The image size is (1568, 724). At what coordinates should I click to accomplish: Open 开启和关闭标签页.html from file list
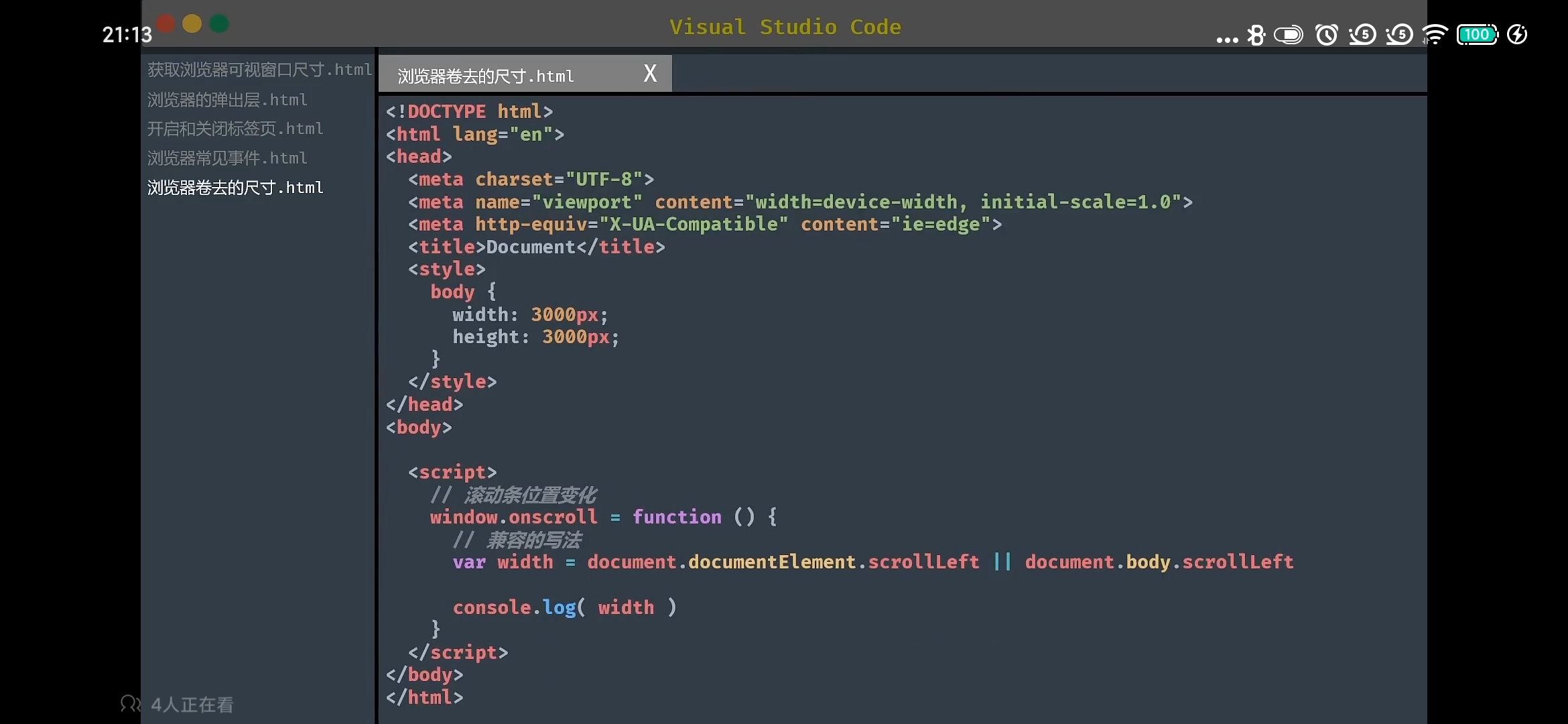pyautogui.click(x=235, y=129)
